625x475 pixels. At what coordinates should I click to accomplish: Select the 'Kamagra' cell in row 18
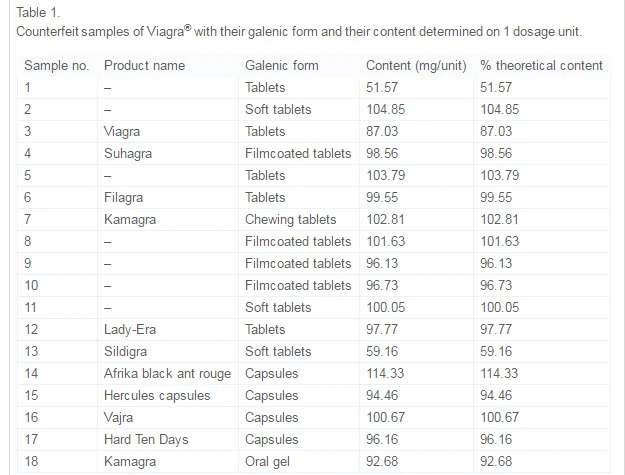point(130,461)
